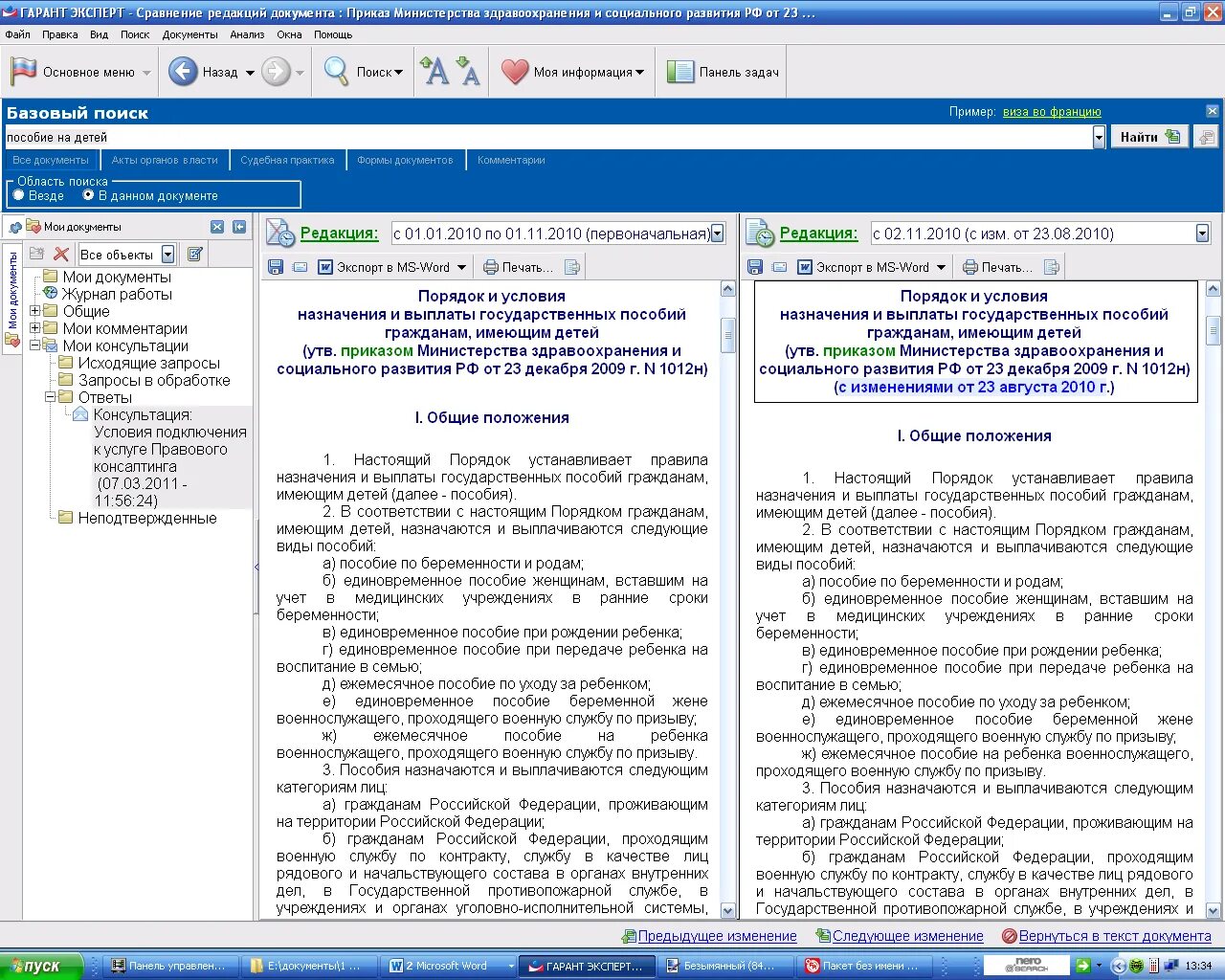Click the left Редакция clock icon
The height and width of the screenshot is (980, 1225).
280,234
